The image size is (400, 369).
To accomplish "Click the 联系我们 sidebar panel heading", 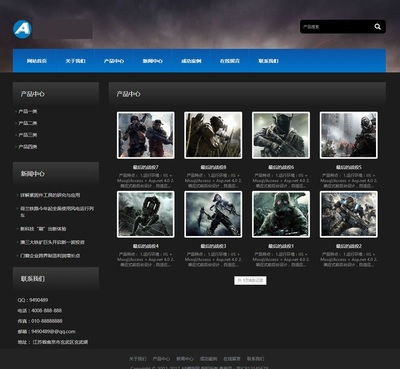I will tap(32, 279).
